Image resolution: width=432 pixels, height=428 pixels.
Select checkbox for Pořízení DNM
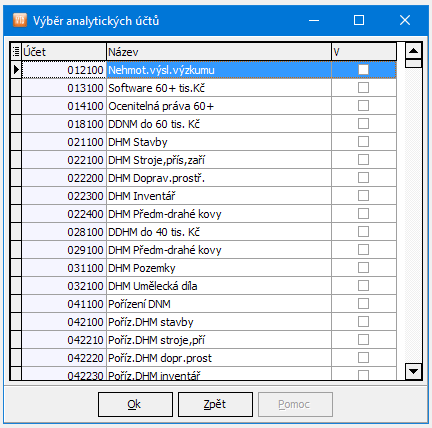(363, 304)
